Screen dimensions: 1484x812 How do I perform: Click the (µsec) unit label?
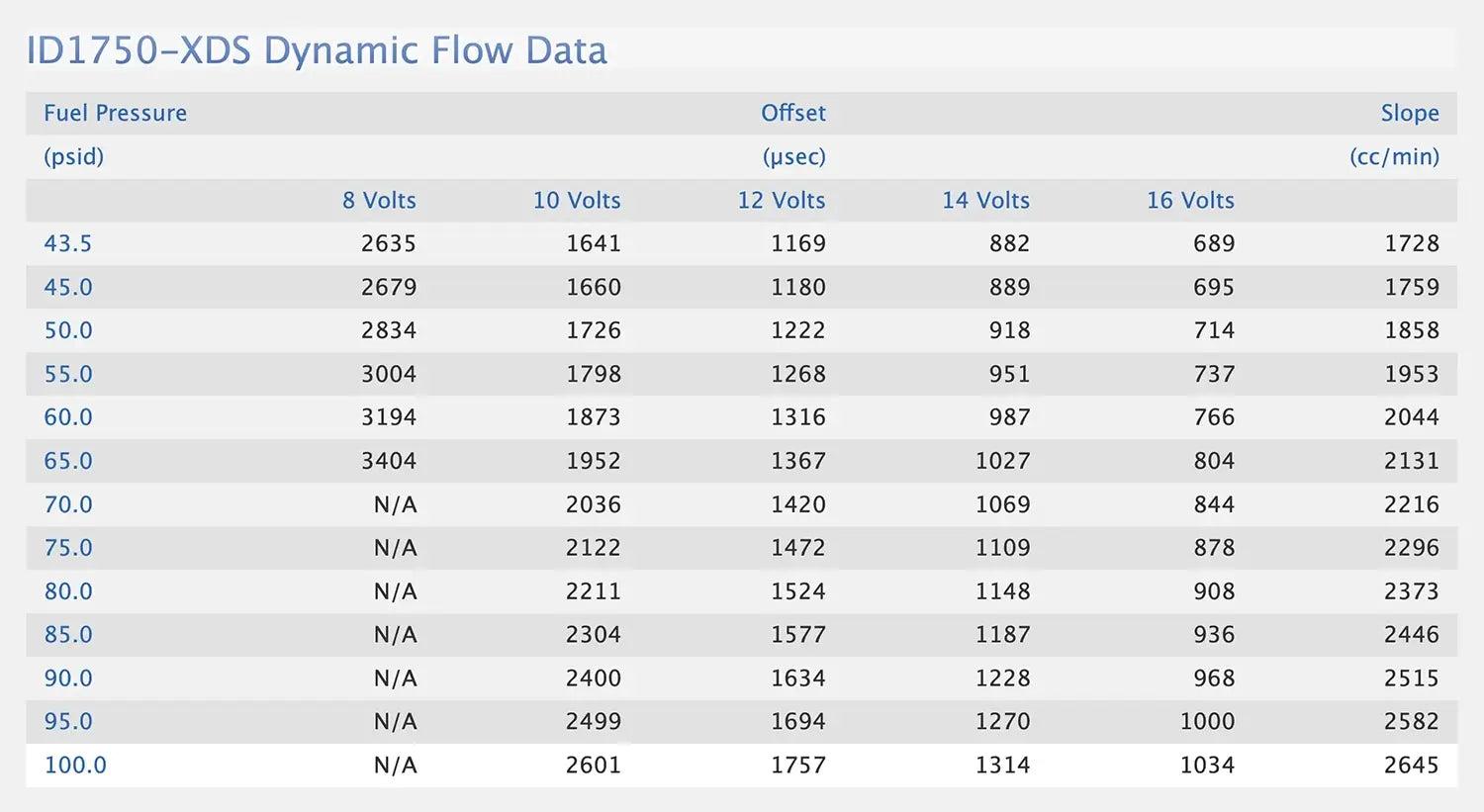tap(793, 156)
